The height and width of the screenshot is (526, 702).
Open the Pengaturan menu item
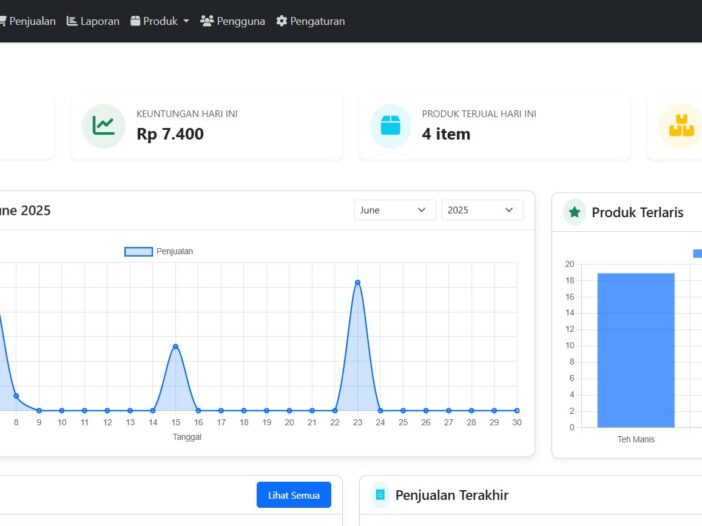(x=311, y=21)
